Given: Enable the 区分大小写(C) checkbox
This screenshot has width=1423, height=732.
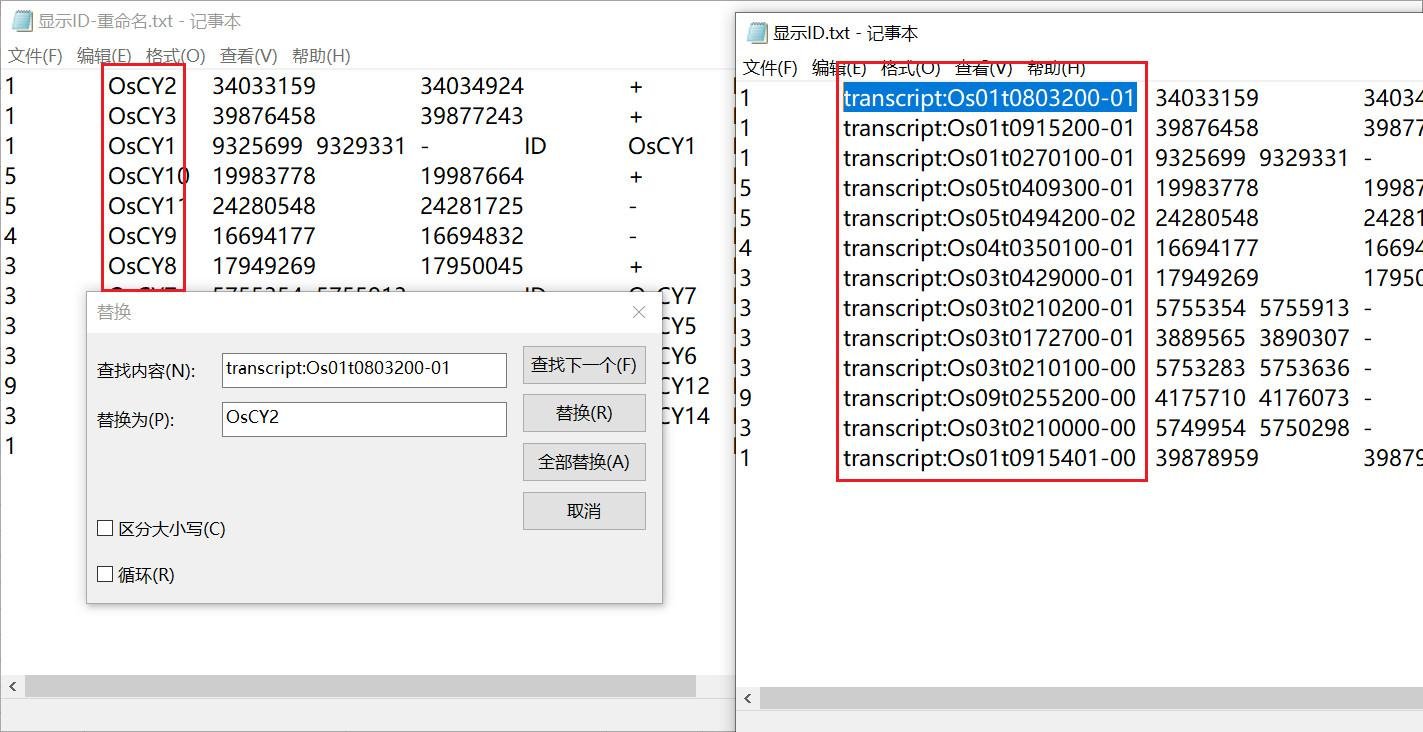Looking at the screenshot, I should click(105, 528).
